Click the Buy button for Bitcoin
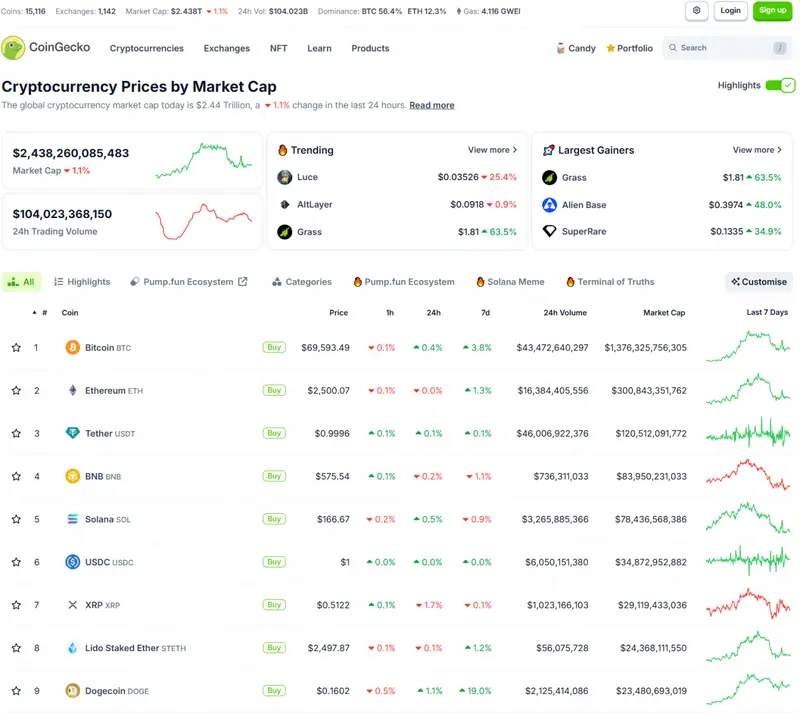This screenshot has width=800, height=713. [x=274, y=348]
